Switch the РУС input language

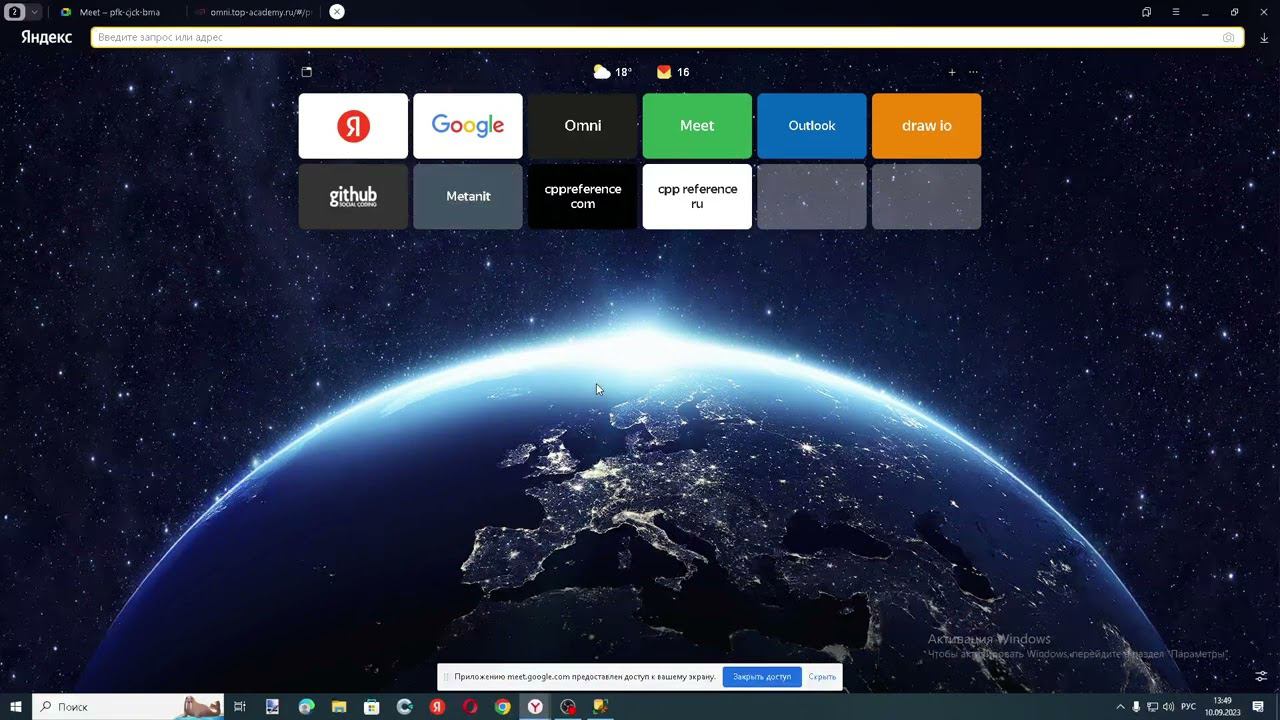coord(1189,707)
